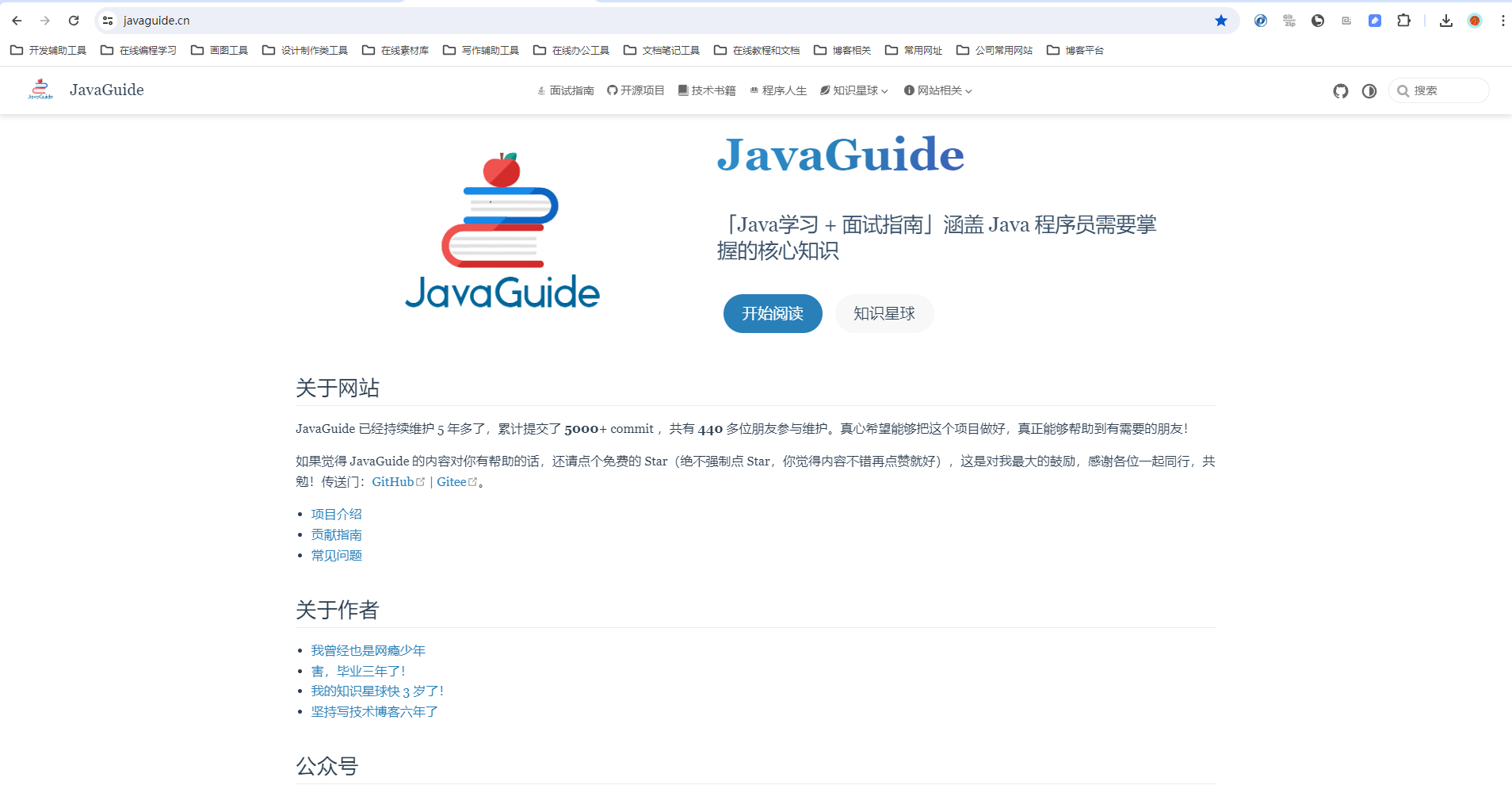Open browser downloads
This screenshot has height=785, width=1512.
(1446, 21)
